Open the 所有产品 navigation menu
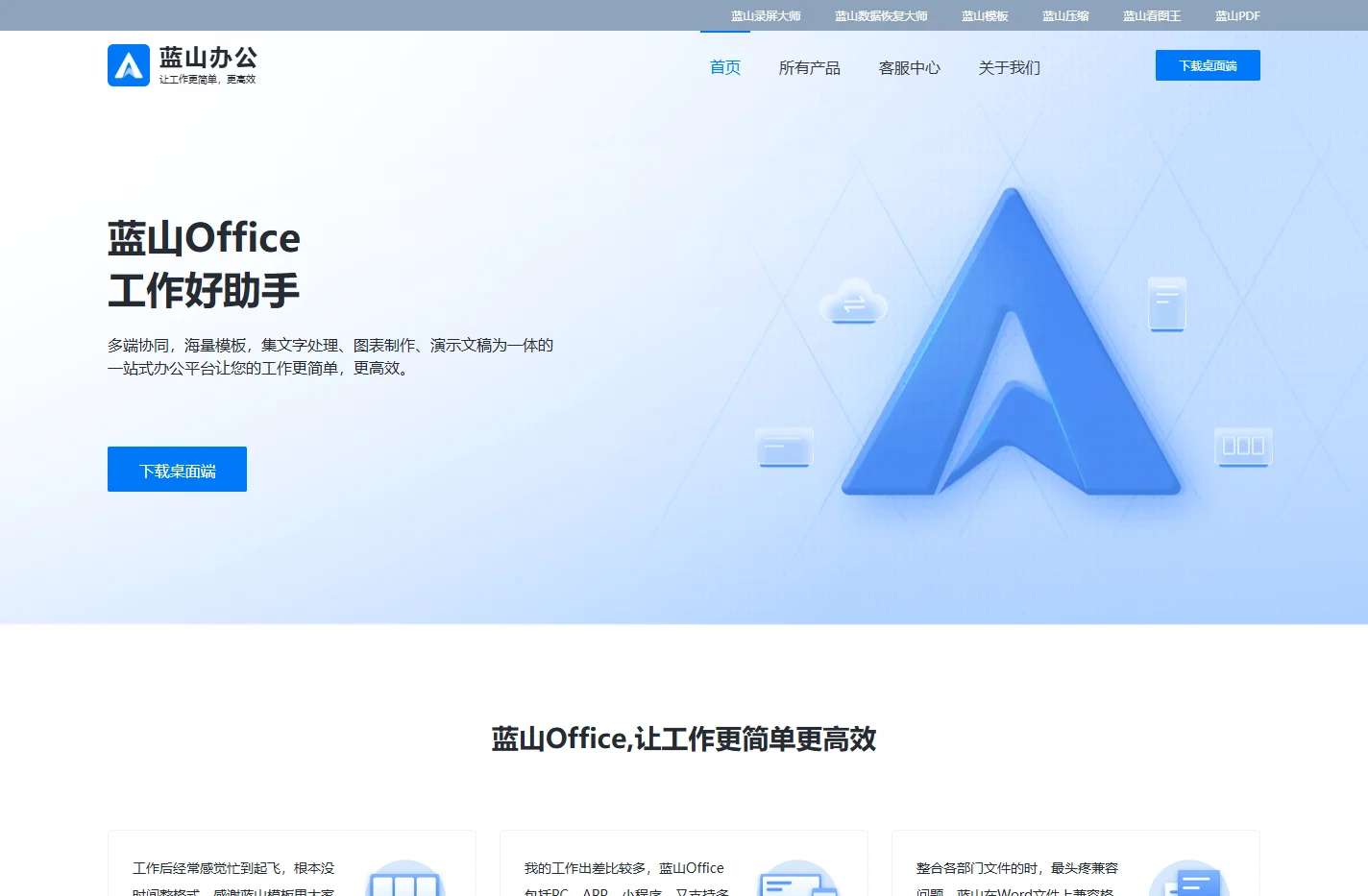 [x=810, y=67]
